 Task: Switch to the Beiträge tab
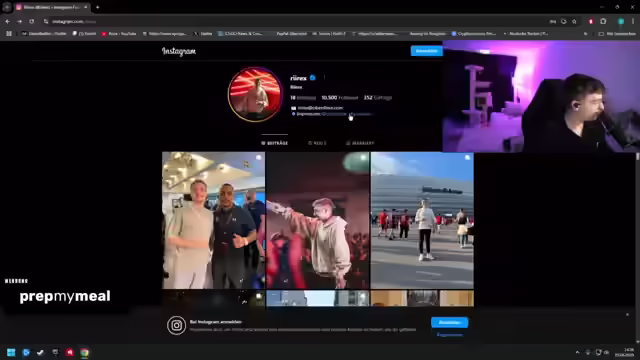point(274,143)
